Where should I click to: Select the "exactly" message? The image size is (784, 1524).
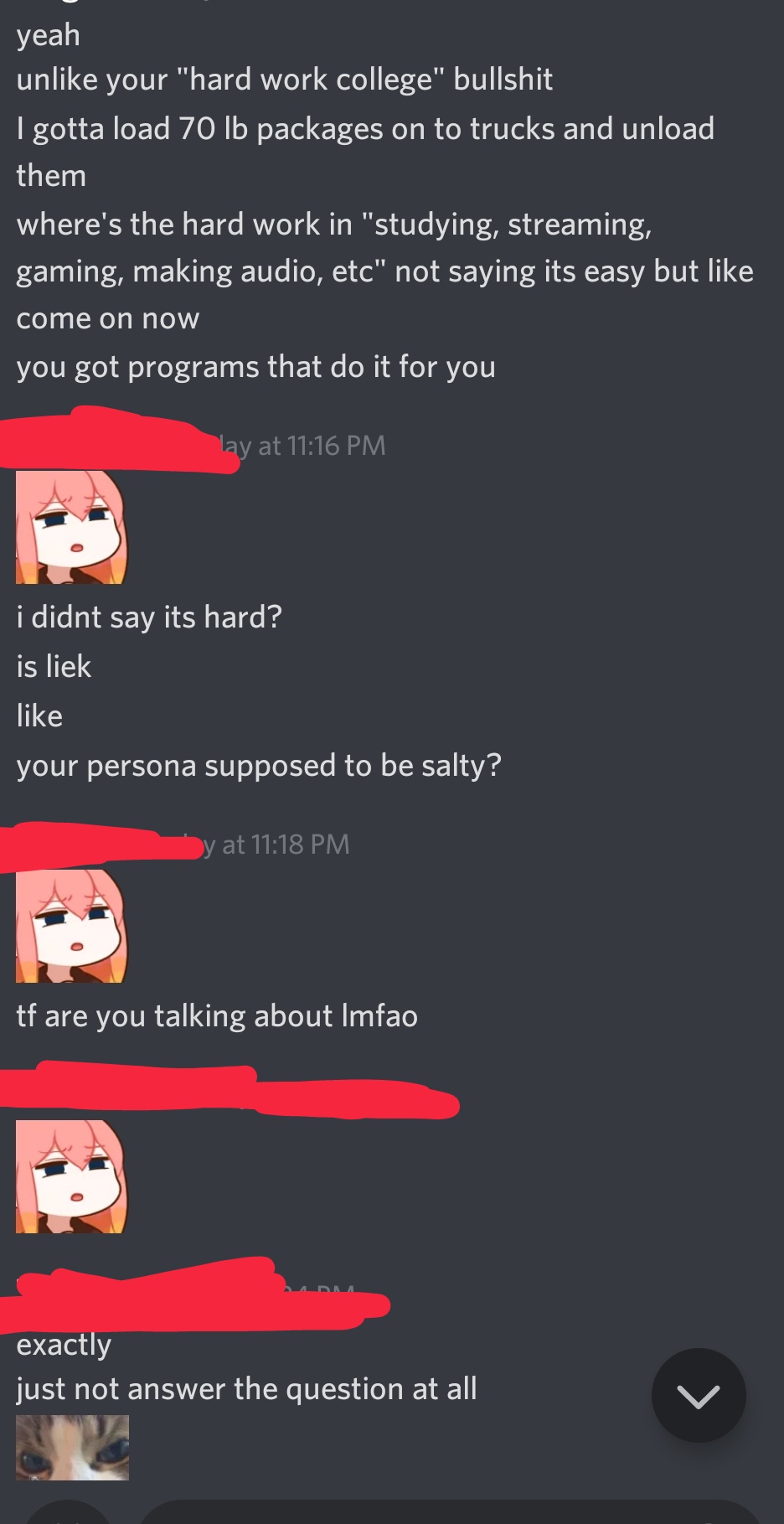pos(64,1346)
